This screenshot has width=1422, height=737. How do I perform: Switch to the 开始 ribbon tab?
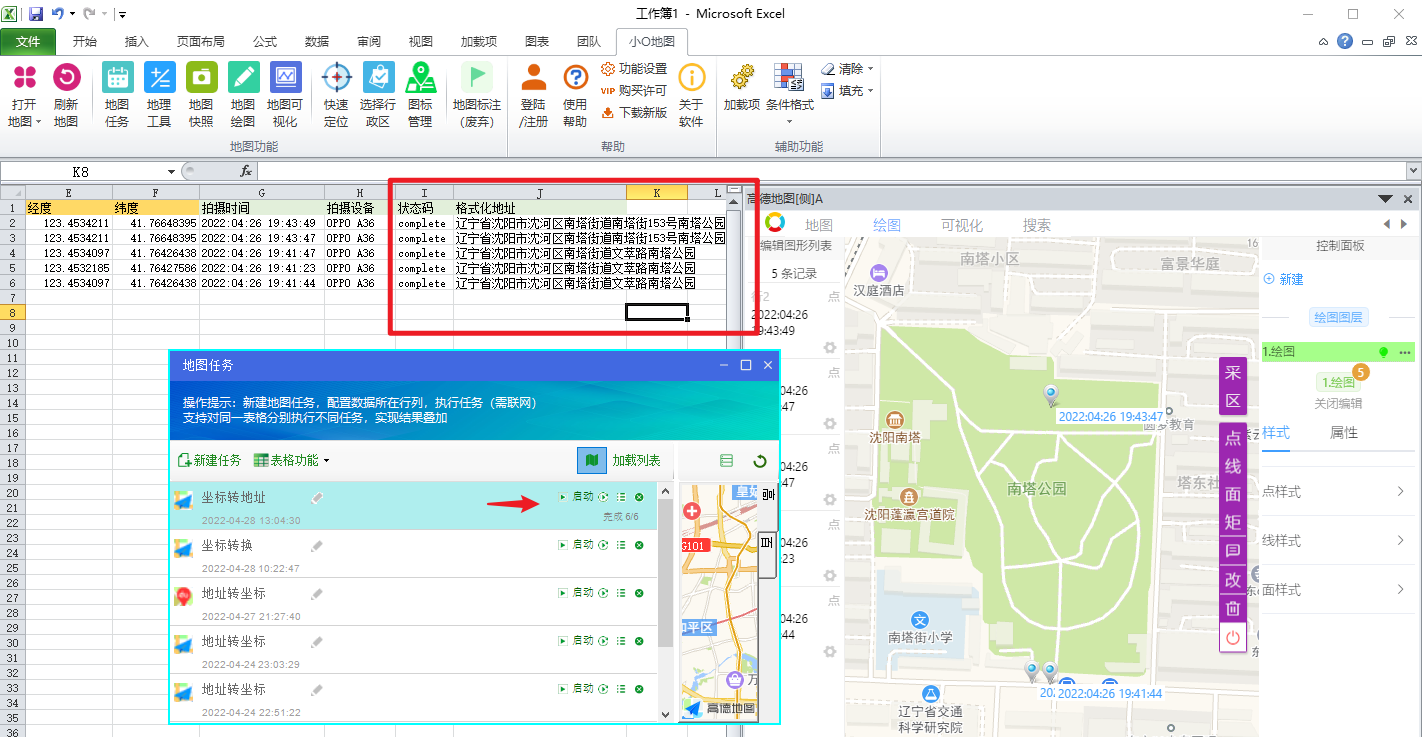pos(85,42)
